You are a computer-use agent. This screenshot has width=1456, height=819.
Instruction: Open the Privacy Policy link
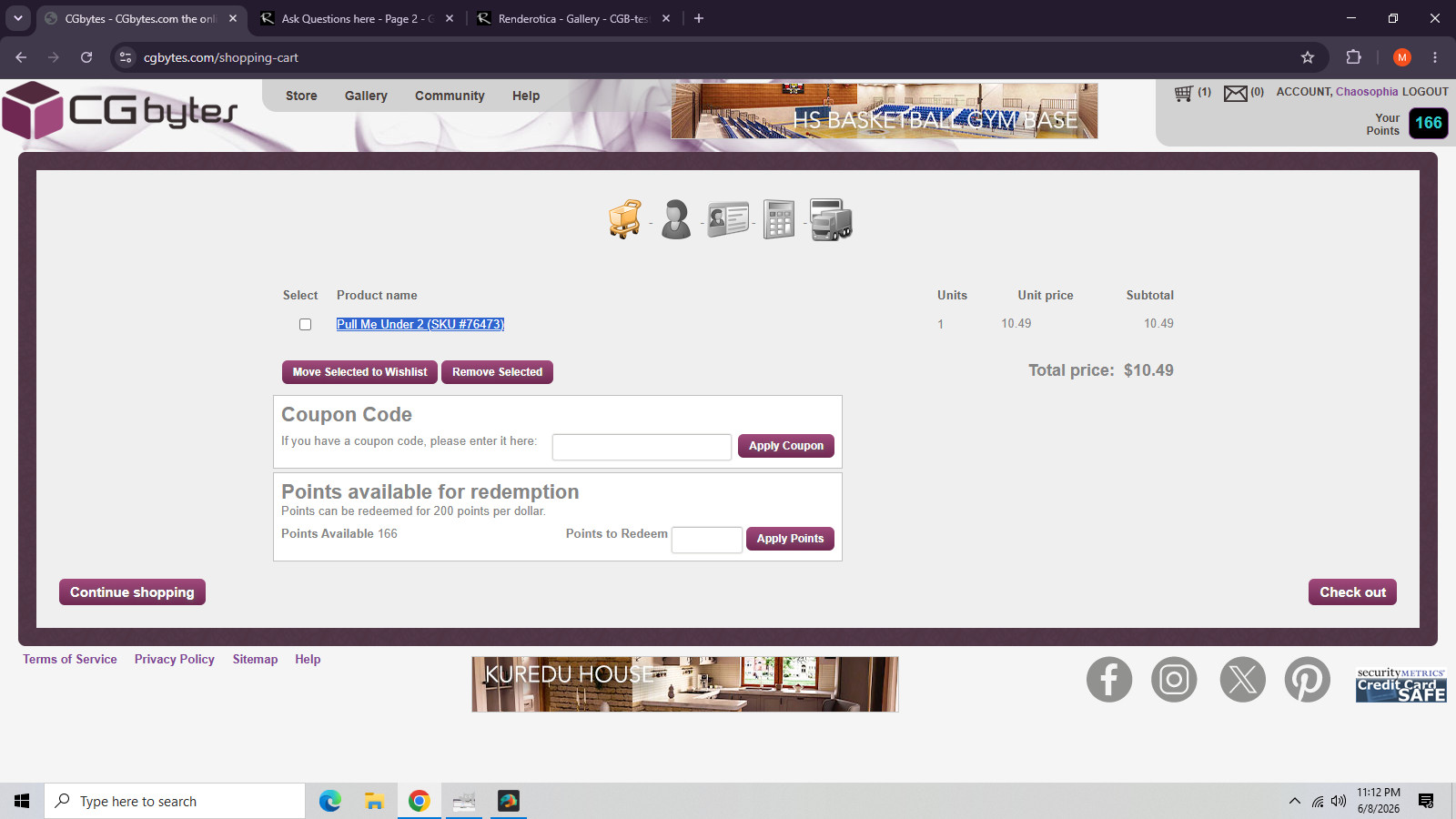point(175,659)
